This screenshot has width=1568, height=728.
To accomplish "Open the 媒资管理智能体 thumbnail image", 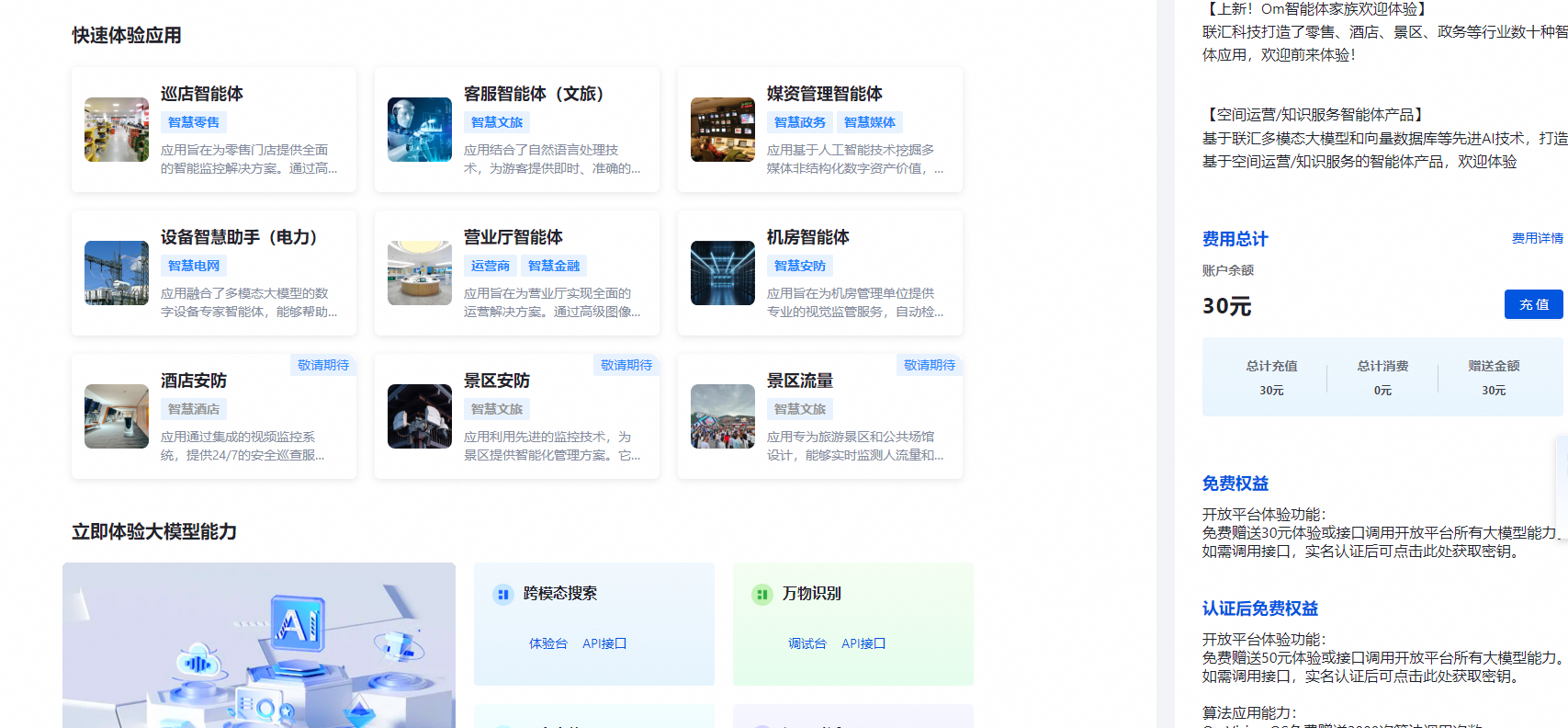I will point(723,130).
